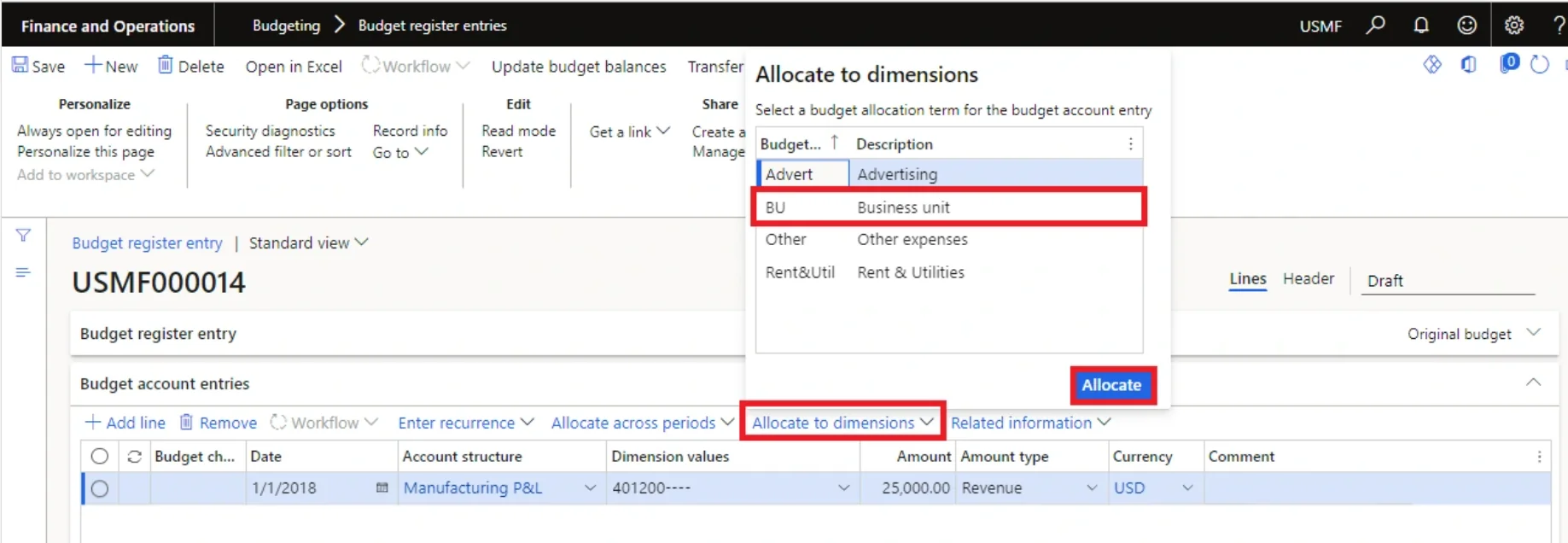Click the Add line plus icon
1568x543 pixels.
point(93,422)
